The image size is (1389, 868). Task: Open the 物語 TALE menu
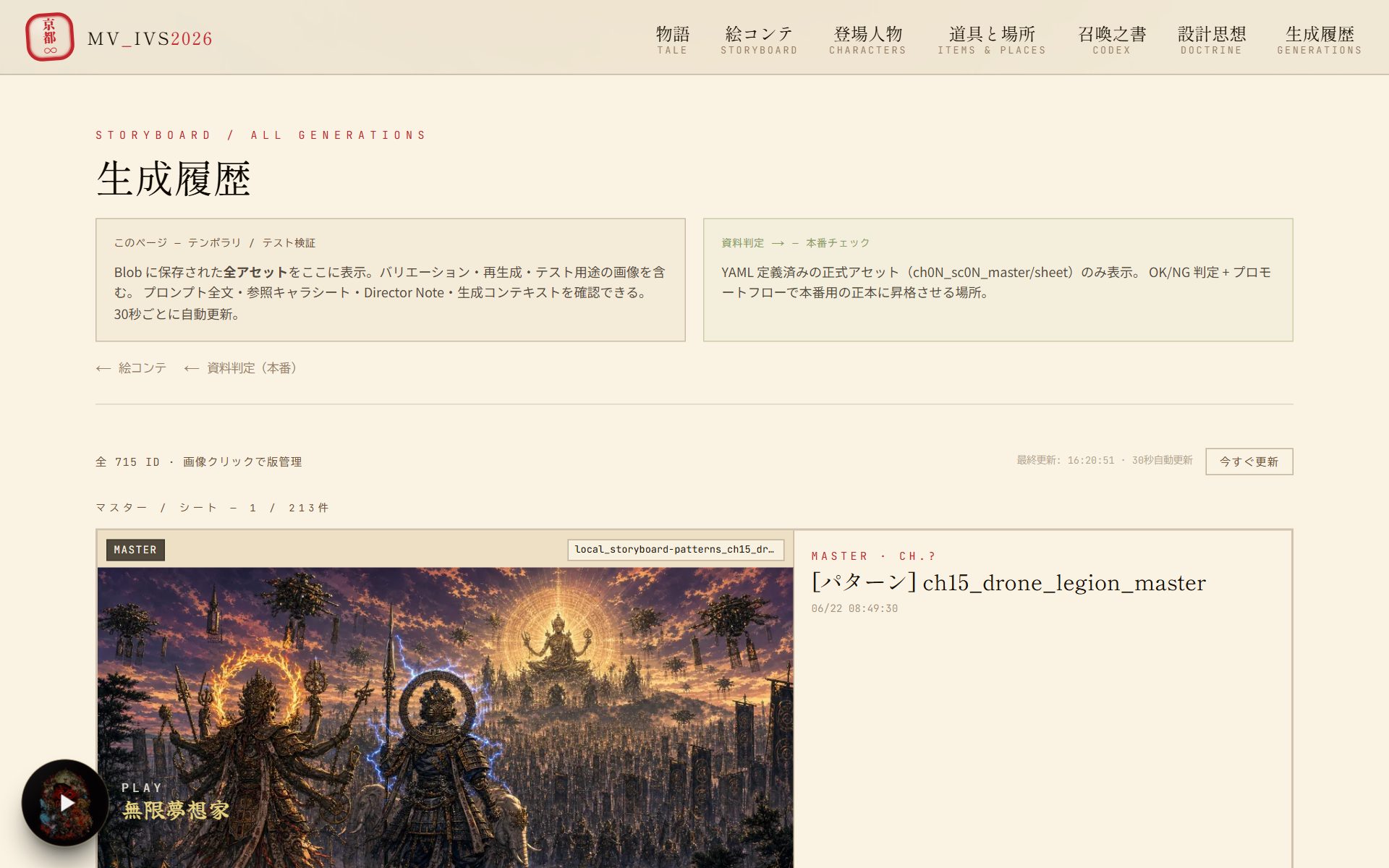click(x=672, y=40)
